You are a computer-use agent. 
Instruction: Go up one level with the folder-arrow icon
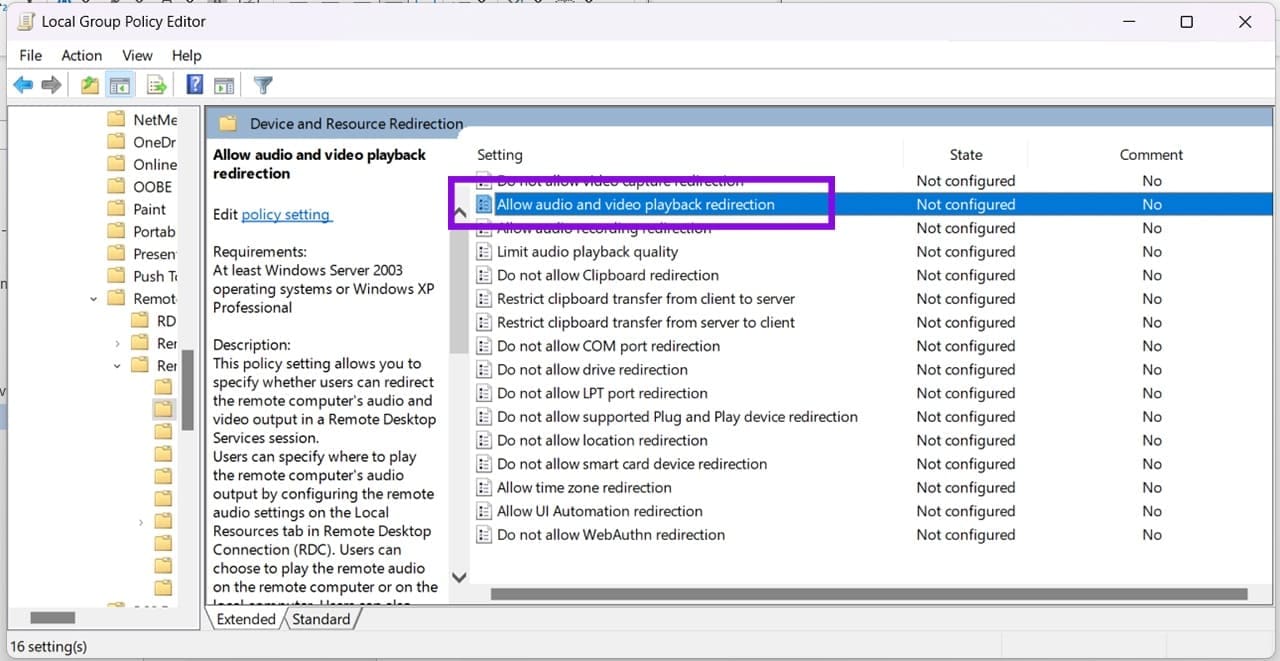pyautogui.click(x=90, y=85)
